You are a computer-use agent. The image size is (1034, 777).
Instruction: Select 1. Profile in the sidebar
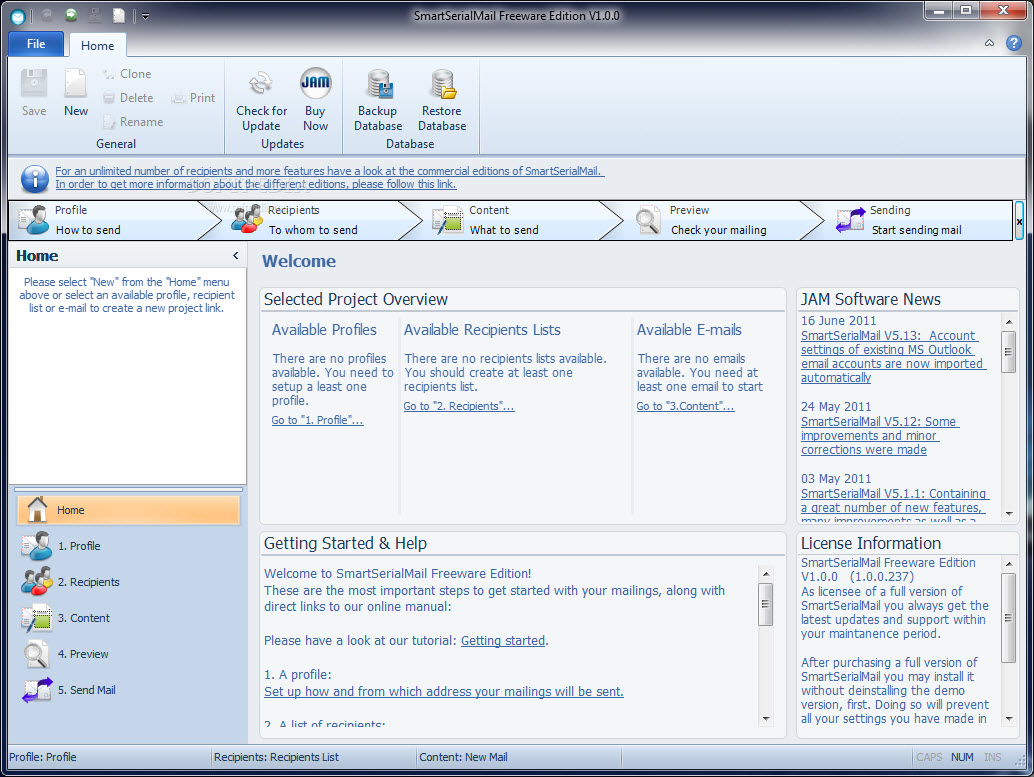[78, 546]
